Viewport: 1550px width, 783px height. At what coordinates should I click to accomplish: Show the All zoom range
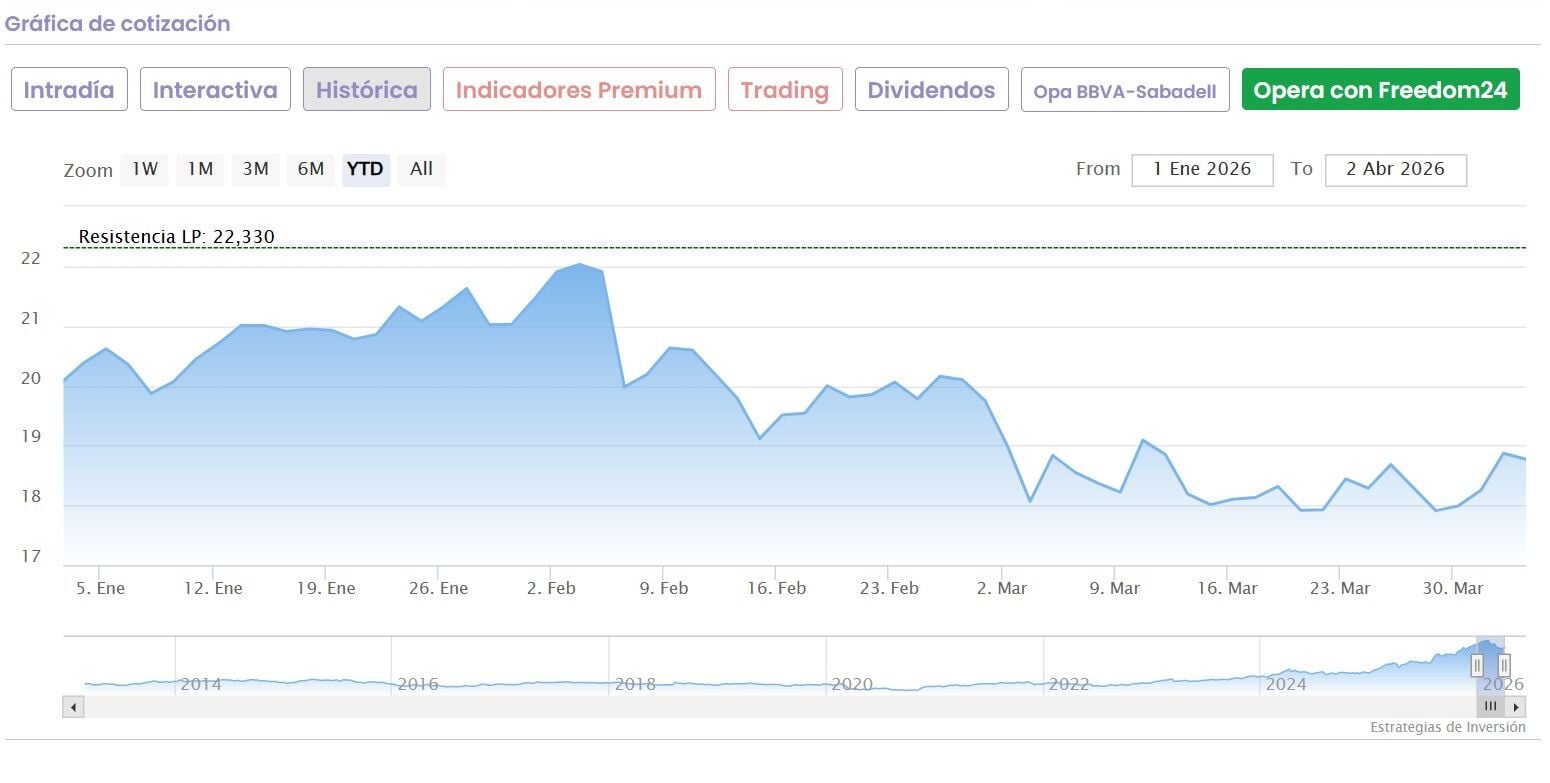421,170
